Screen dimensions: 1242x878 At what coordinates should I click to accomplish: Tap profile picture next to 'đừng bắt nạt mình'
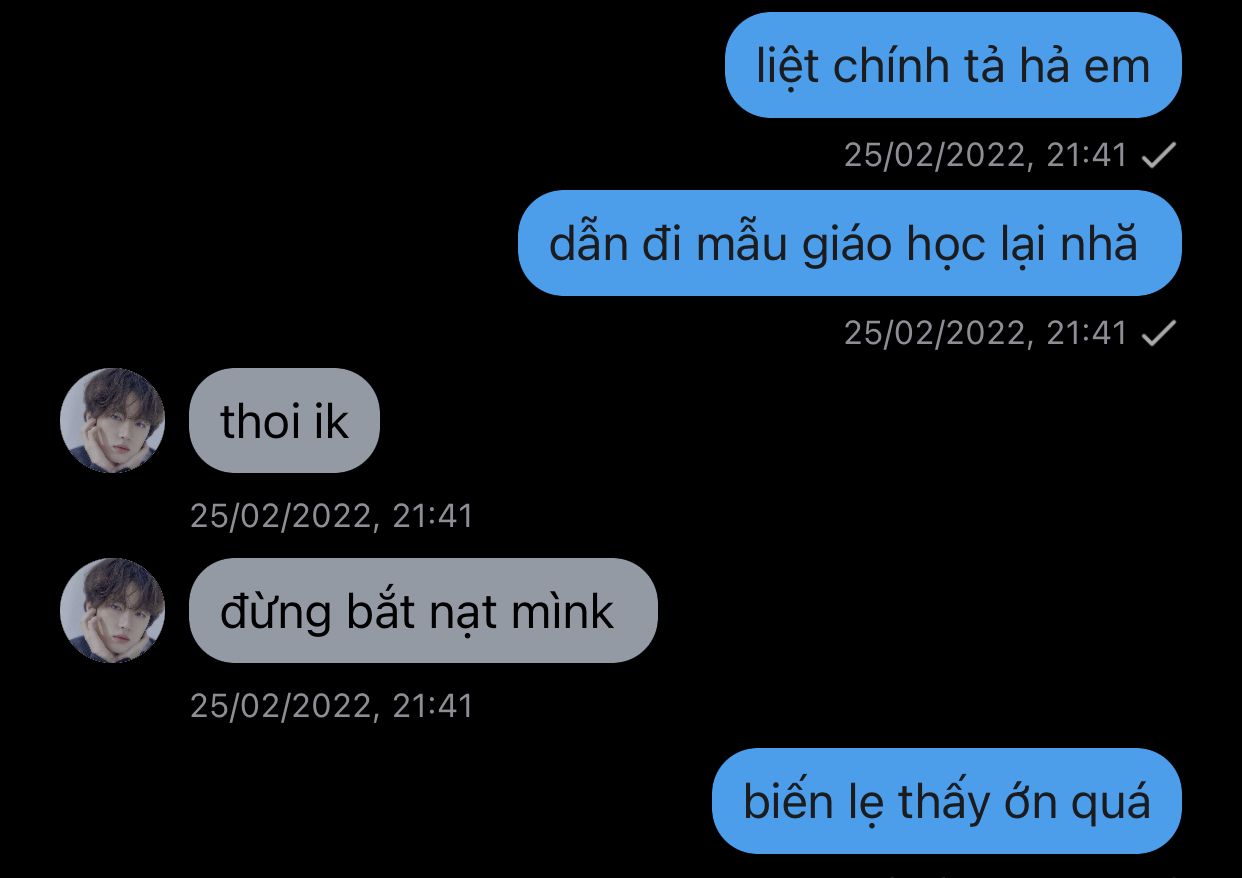pos(112,610)
